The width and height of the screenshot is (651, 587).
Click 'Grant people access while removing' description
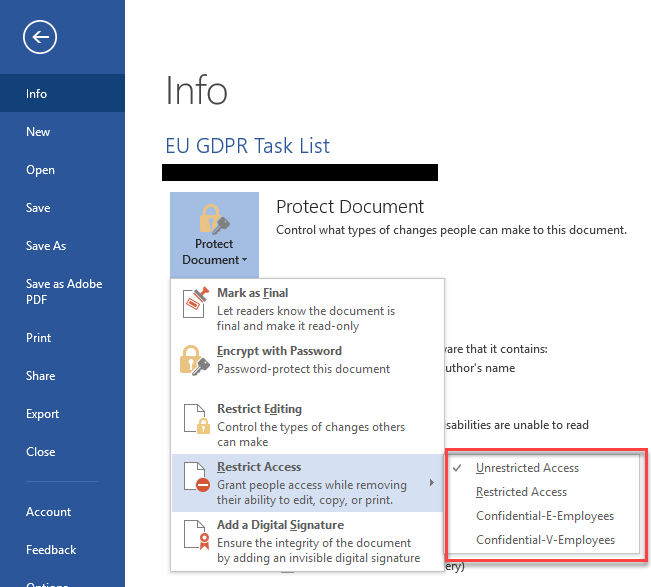[312, 492]
